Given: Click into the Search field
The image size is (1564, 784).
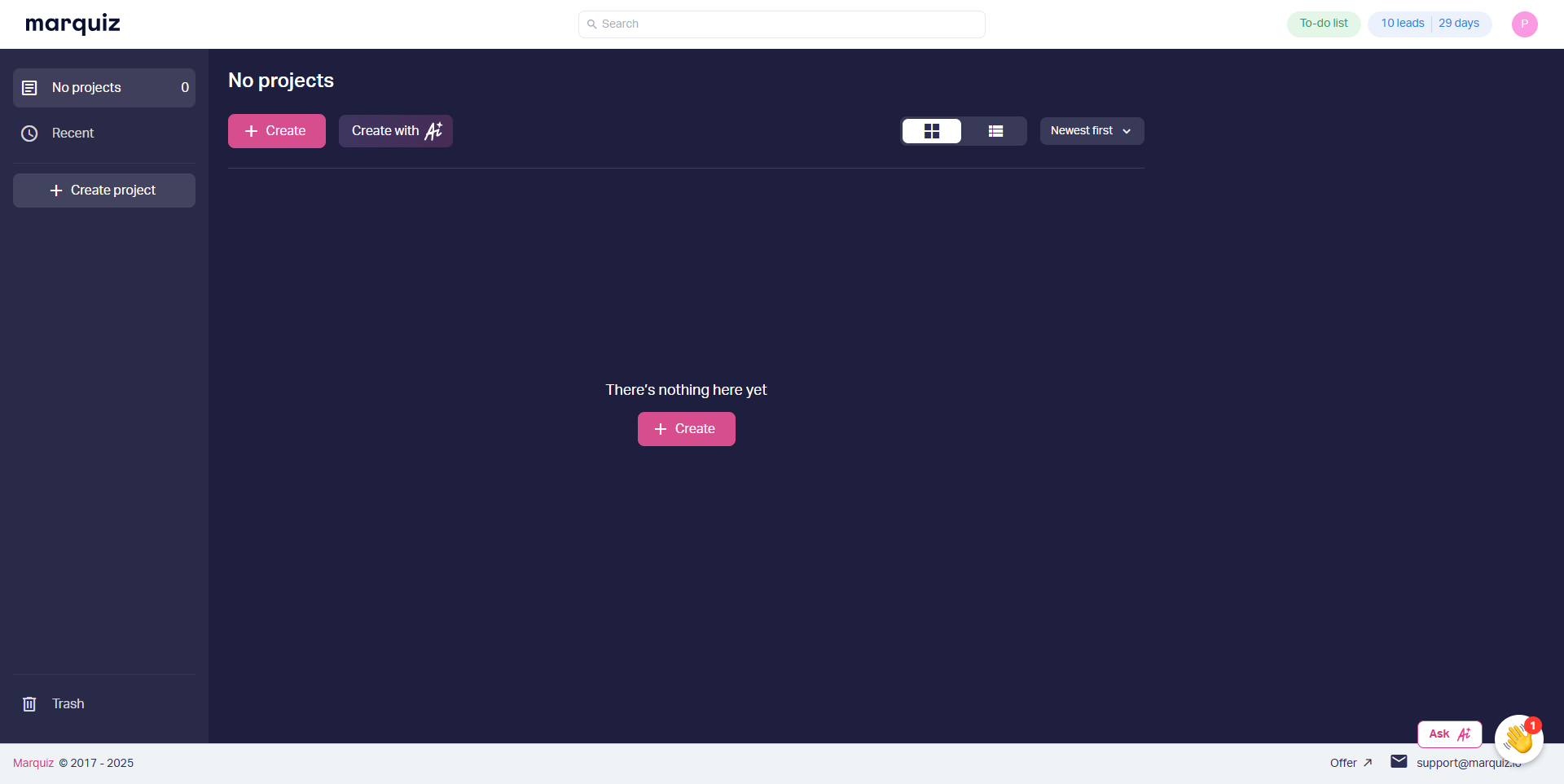Looking at the screenshot, I should coord(782,24).
